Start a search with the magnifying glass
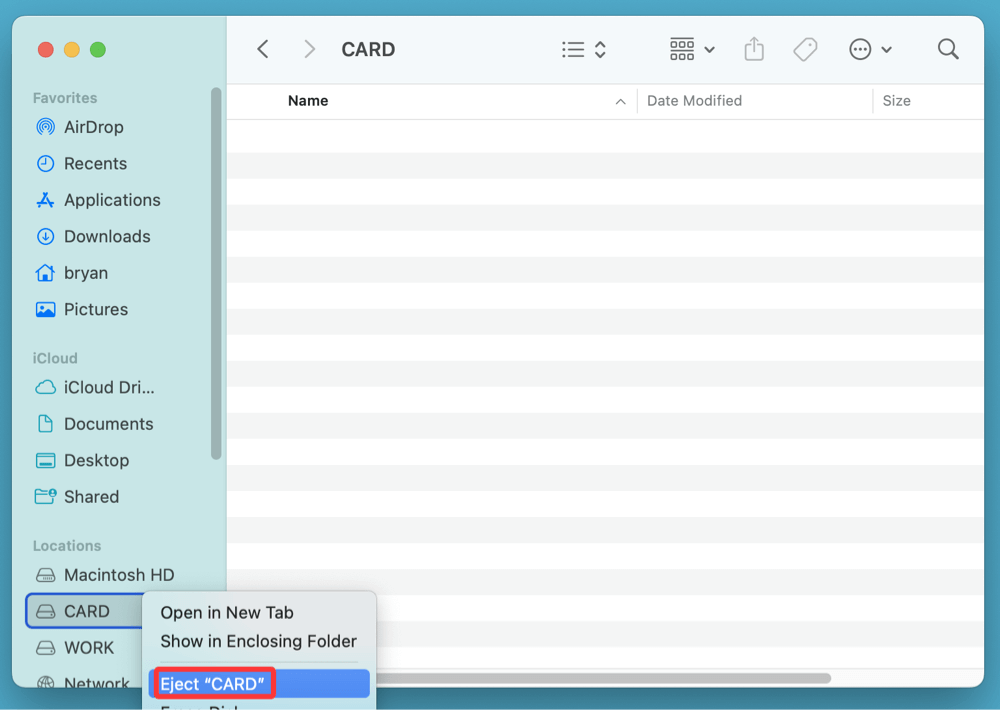The height and width of the screenshot is (710, 1000). [x=947, y=48]
